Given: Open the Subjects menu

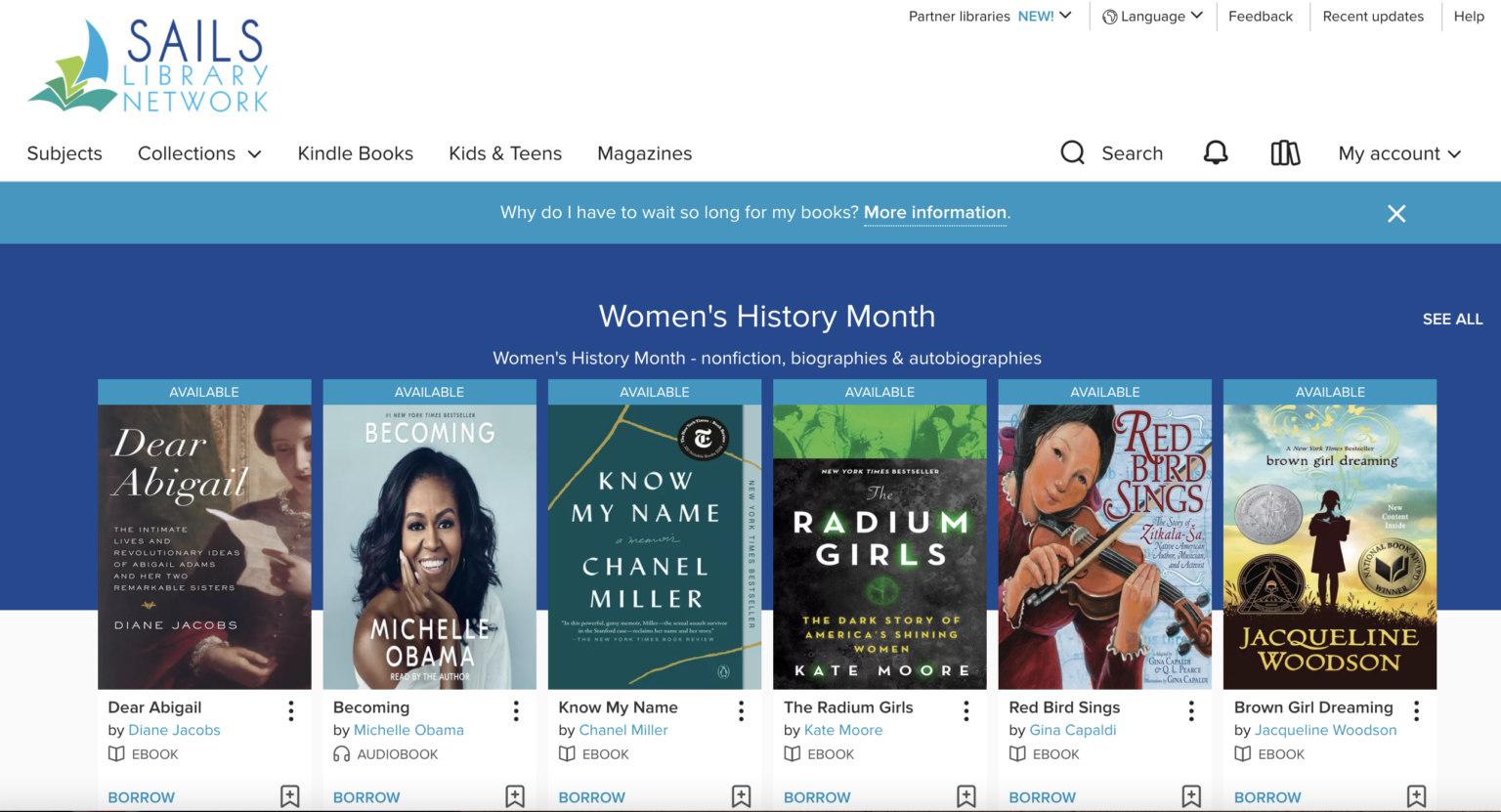Looking at the screenshot, I should pyautogui.click(x=64, y=153).
